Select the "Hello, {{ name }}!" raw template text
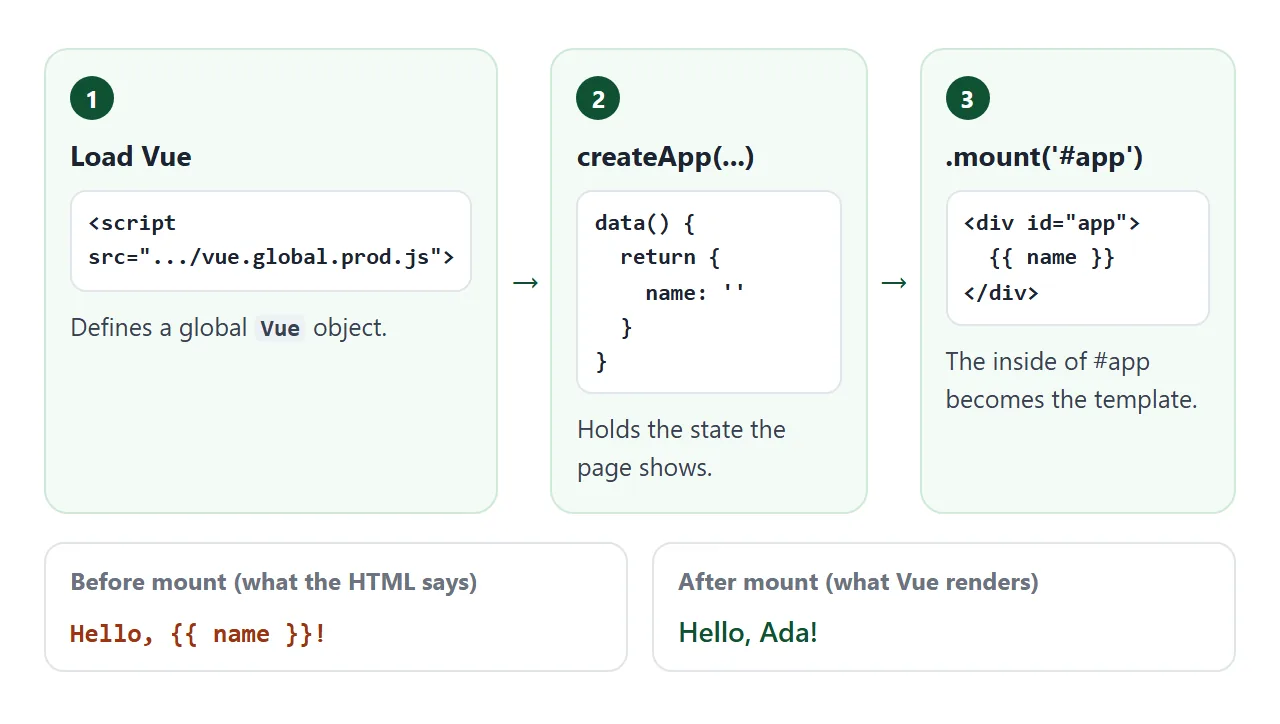The image size is (1280, 724). point(198,634)
